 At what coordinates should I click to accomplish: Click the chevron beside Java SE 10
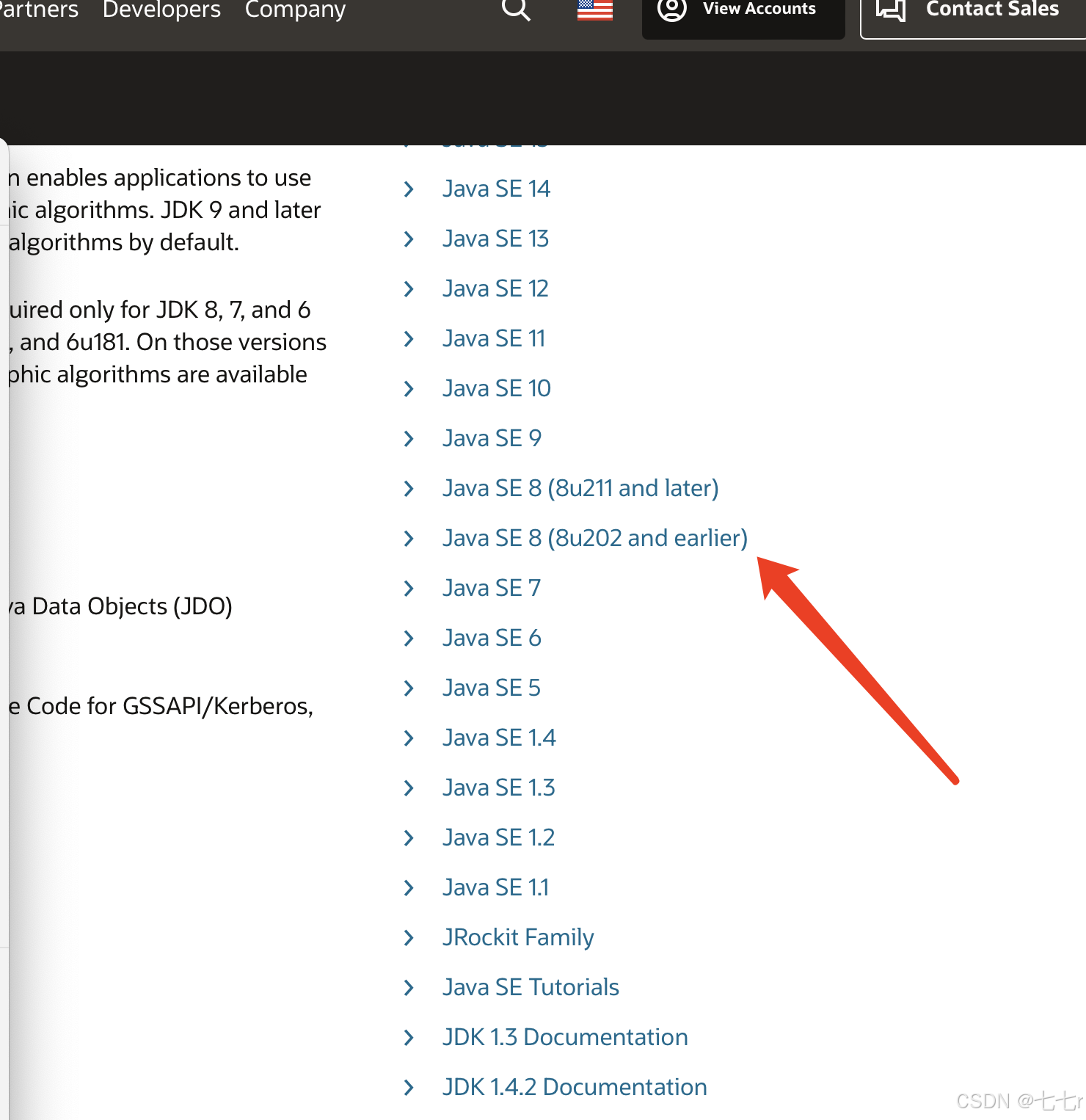coord(409,389)
